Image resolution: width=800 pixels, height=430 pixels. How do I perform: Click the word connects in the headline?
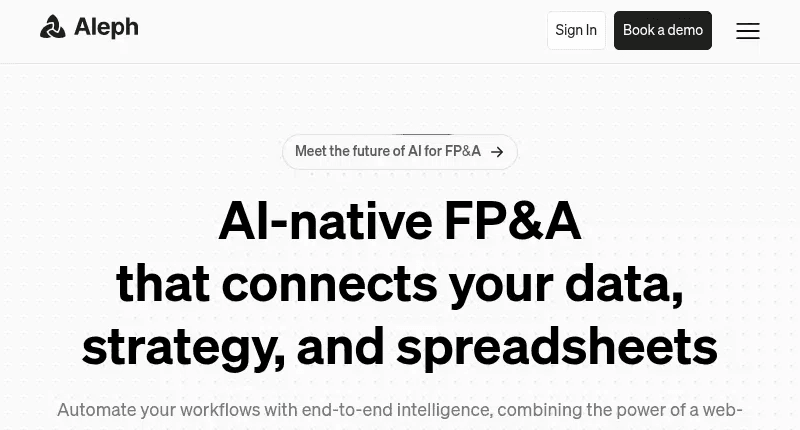[329, 284]
